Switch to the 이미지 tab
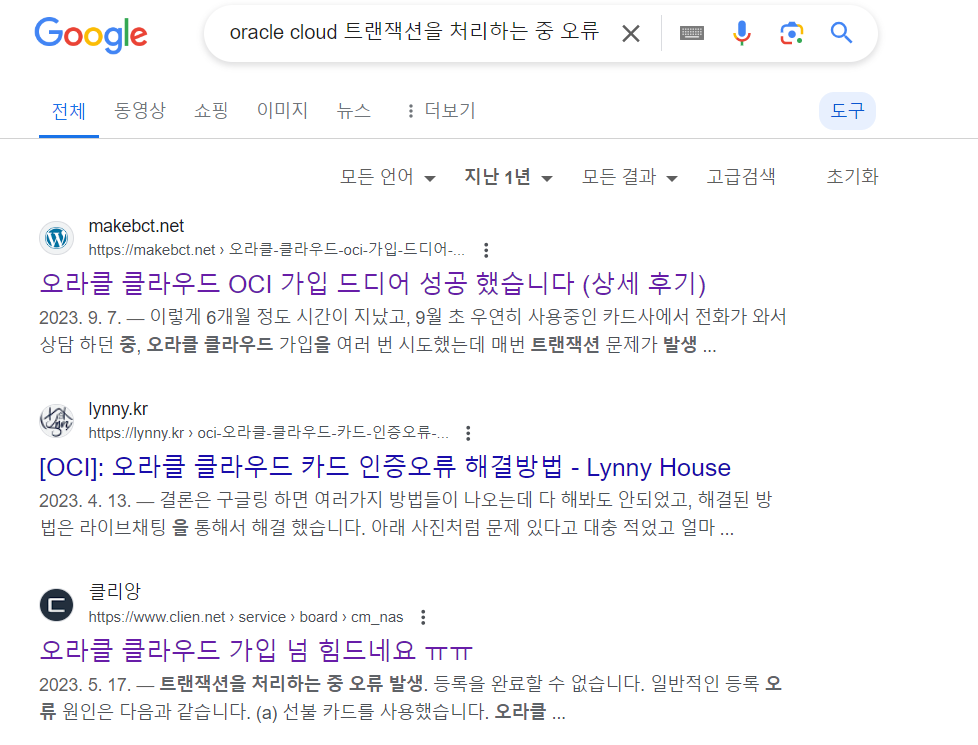 (283, 111)
